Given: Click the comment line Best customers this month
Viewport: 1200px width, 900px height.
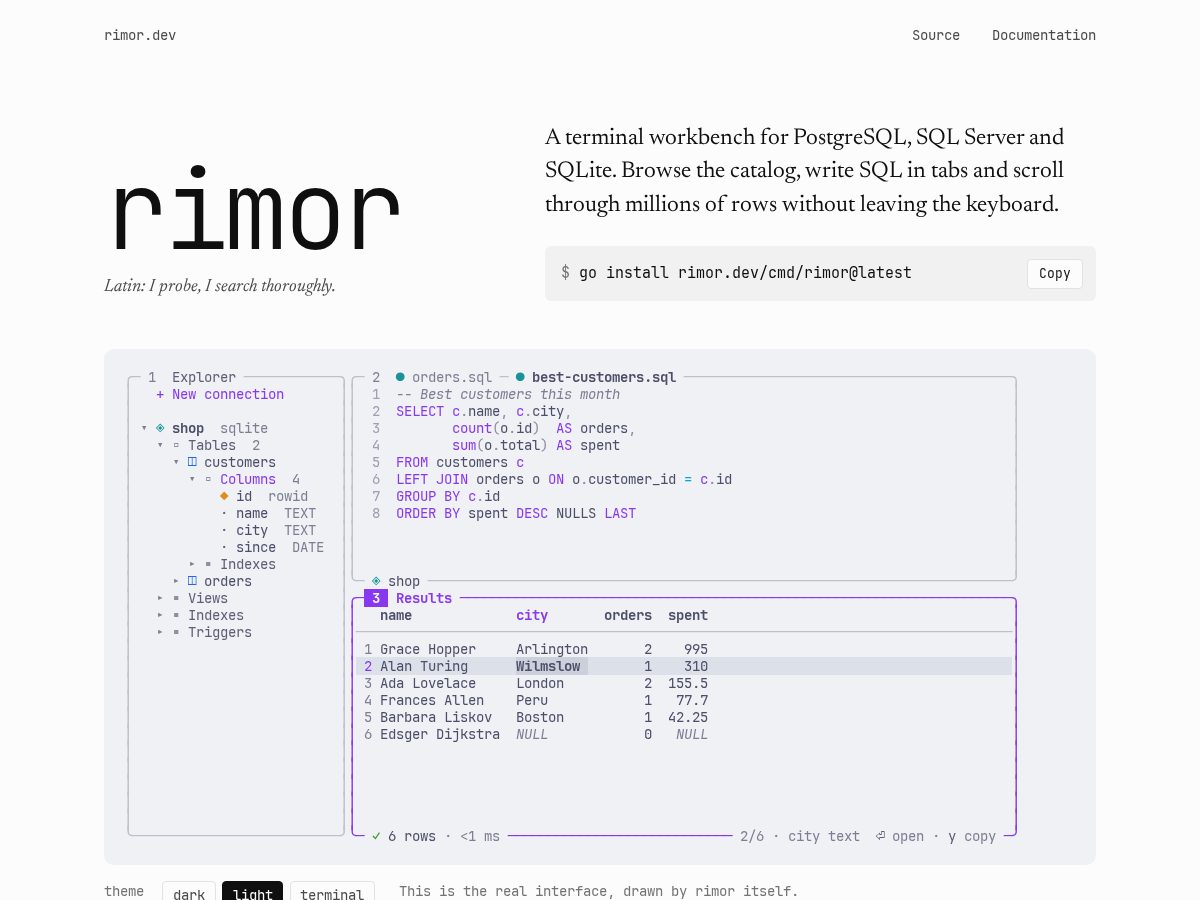Looking at the screenshot, I should coord(508,394).
